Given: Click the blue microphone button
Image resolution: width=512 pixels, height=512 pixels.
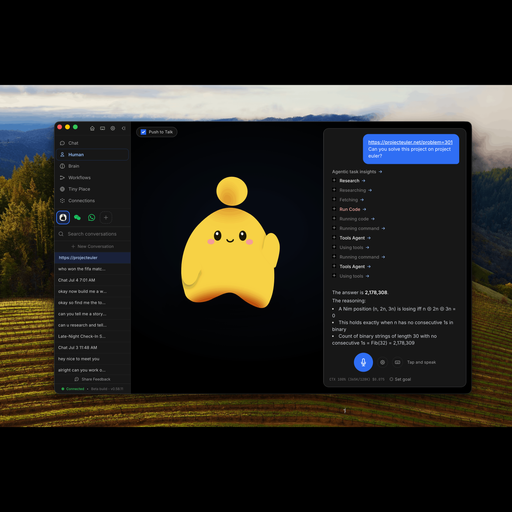Looking at the screenshot, I should [x=363, y=362].
